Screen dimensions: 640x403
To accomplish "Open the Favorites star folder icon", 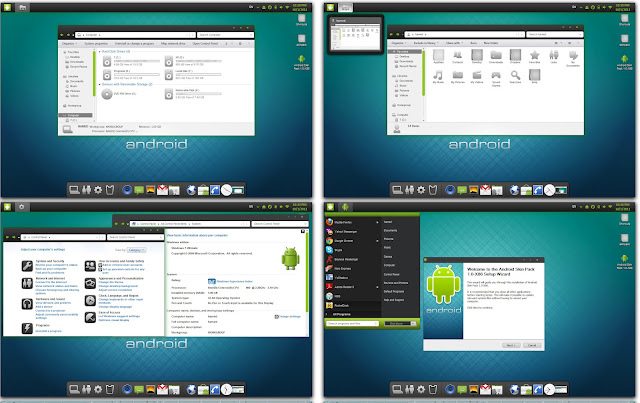I will tap(535, 56).
